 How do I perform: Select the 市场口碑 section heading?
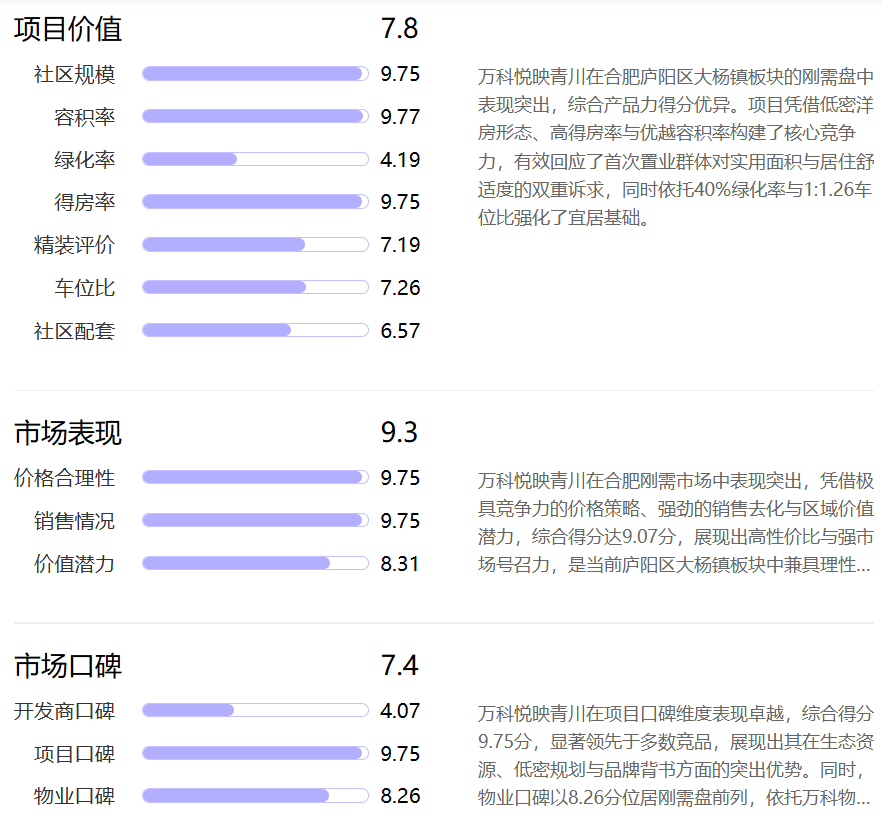68,666
